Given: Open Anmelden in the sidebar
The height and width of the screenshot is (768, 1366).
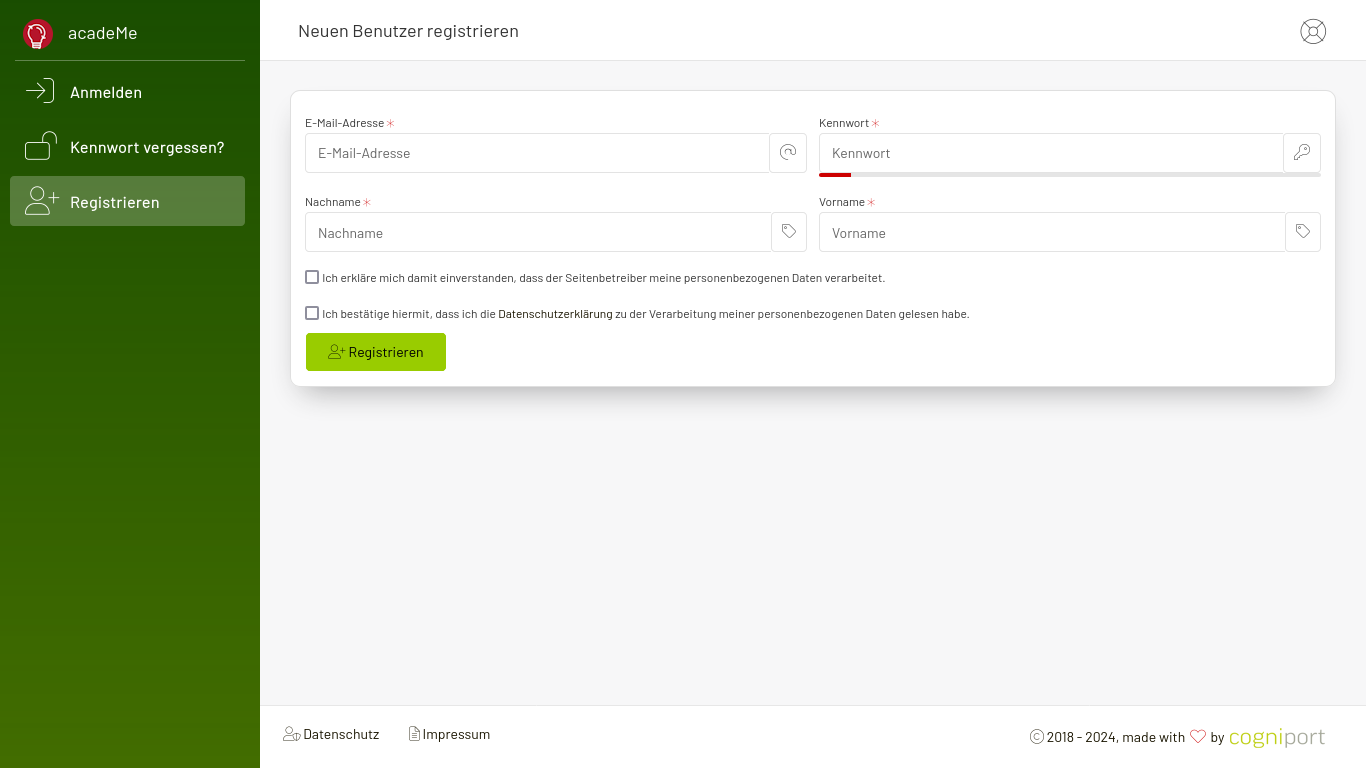Looking at the screenshot, I should 127,92.
